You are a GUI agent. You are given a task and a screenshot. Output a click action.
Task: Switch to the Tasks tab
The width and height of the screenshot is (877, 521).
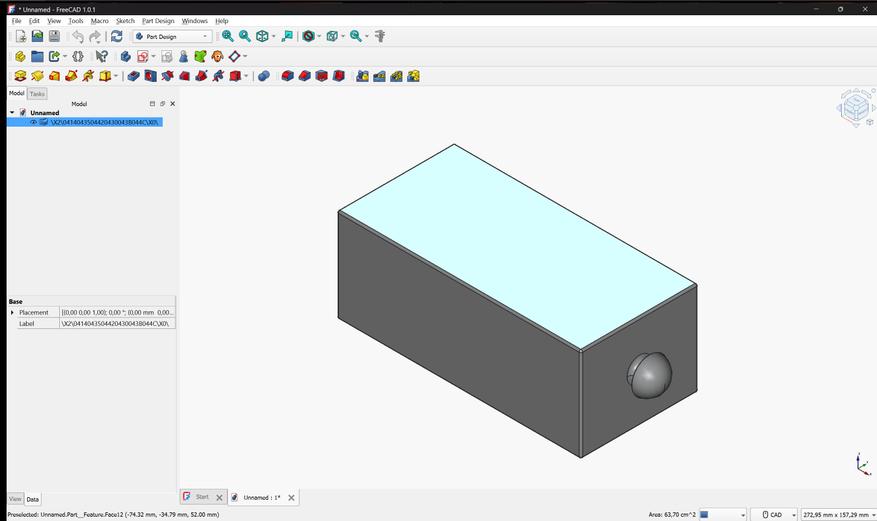pos(37,94)
